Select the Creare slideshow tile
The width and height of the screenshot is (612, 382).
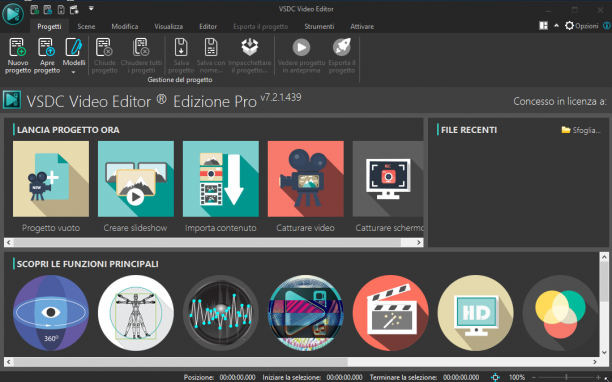click(x=135, y=179)
